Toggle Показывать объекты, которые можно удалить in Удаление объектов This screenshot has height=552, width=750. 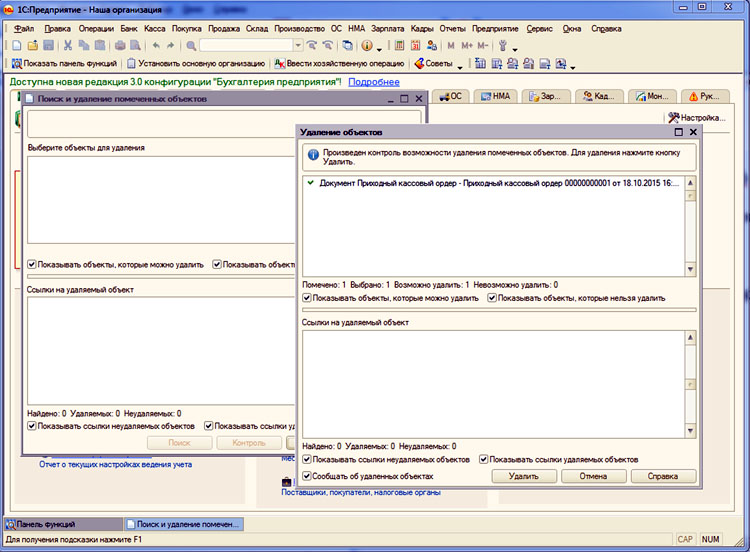coord(307,298)
